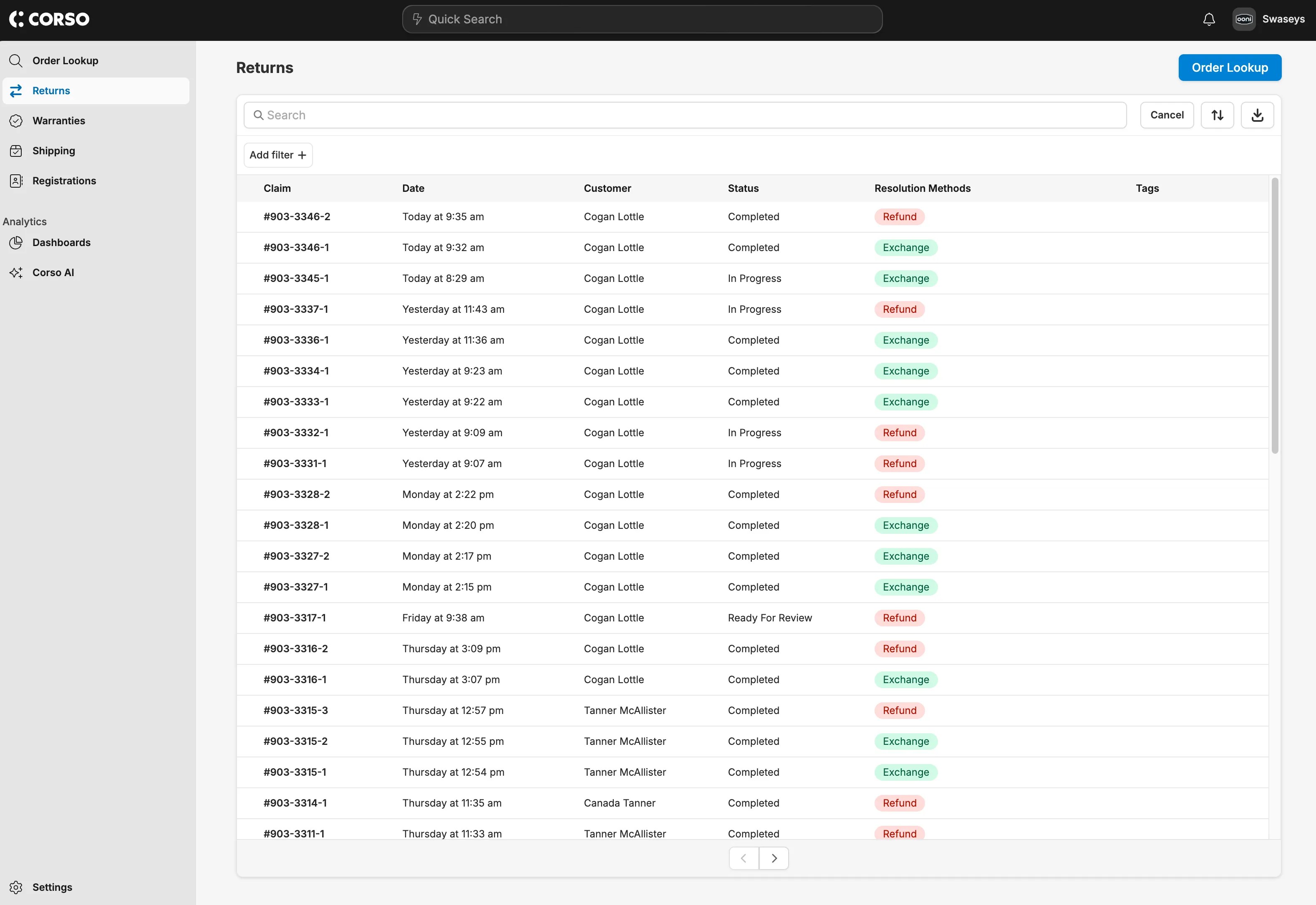Screen dimensions: 1316x905
Task: Open the Dashboards analytics icon
Action: click(16, 242)
